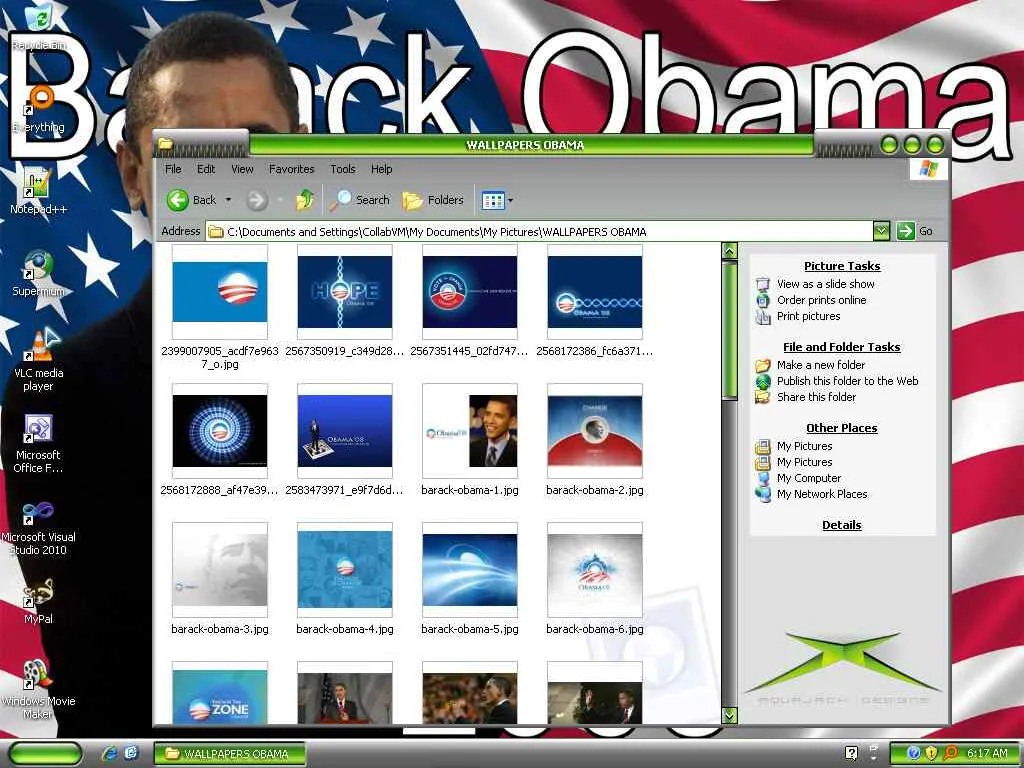Click Order prints online link

[x=822, y=300]
